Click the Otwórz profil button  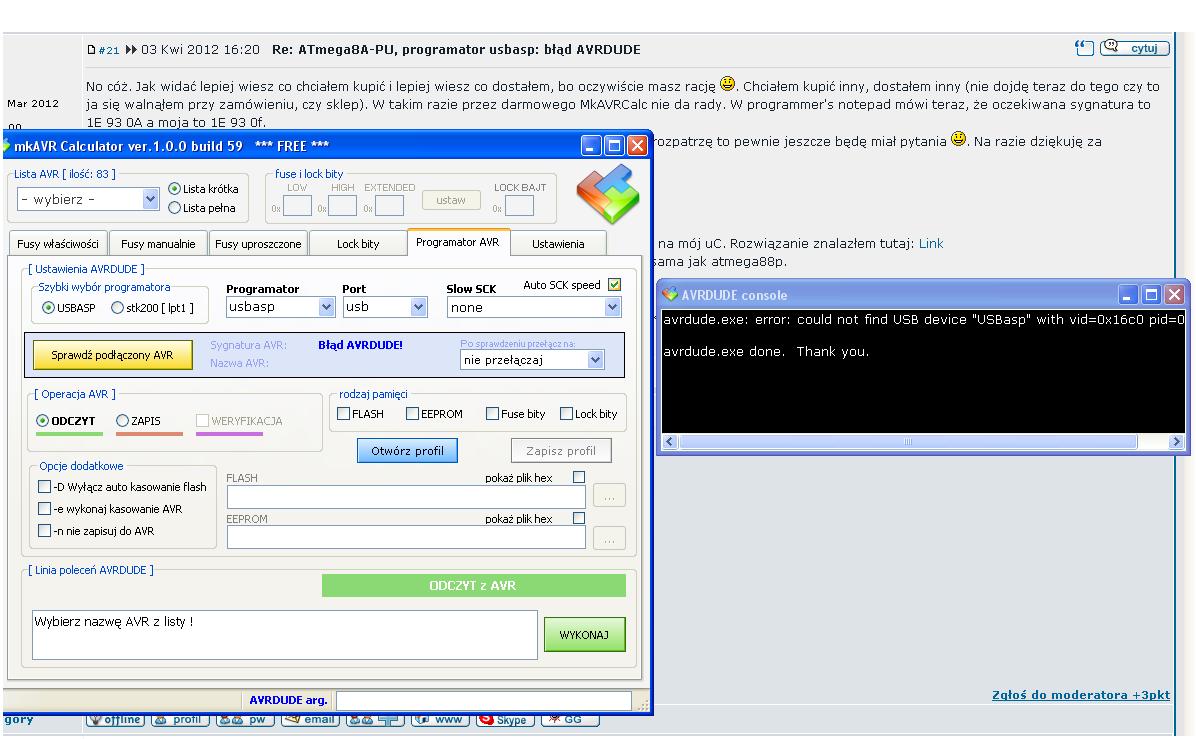pyautogui.click(x=407, y=451)
